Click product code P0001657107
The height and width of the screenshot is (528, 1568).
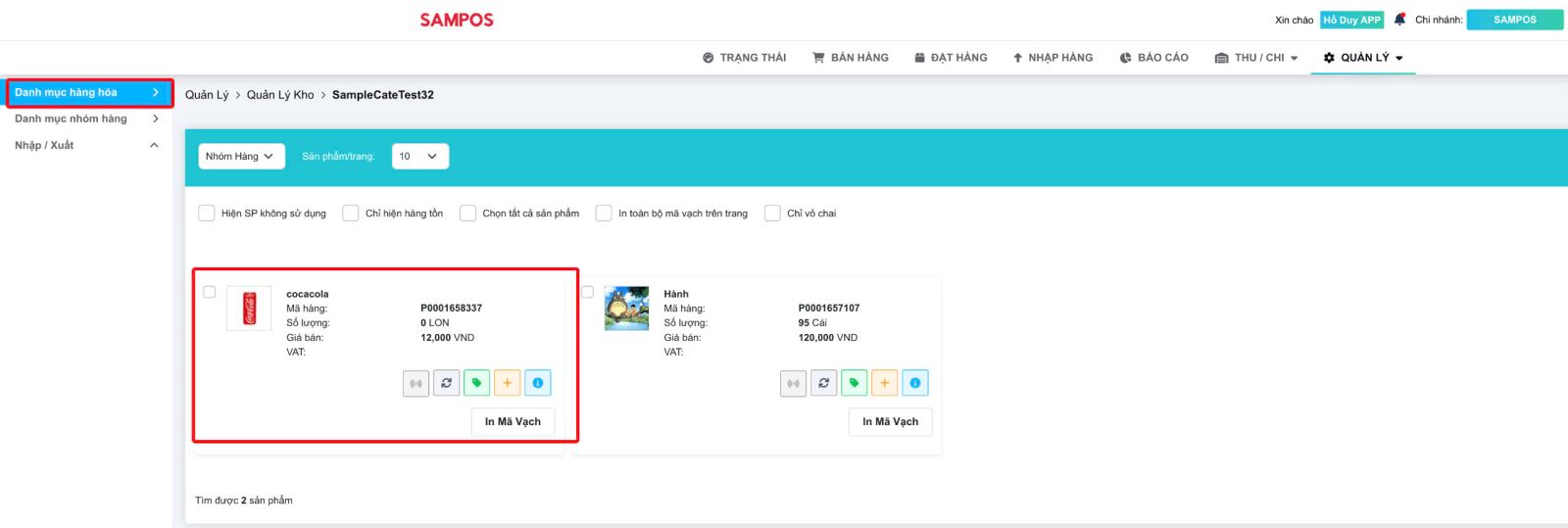829,309
